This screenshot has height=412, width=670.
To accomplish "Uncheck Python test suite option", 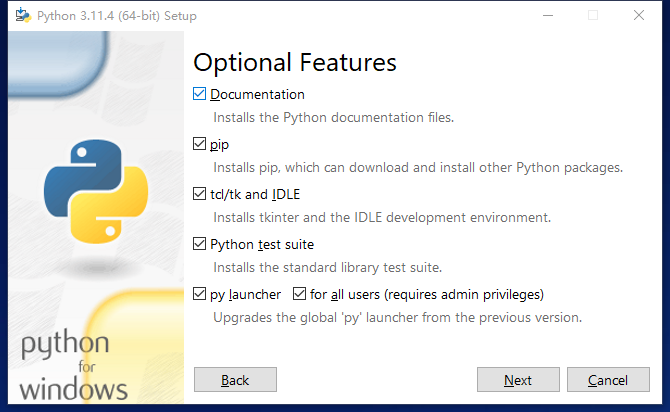I will (x=200, y=244).
